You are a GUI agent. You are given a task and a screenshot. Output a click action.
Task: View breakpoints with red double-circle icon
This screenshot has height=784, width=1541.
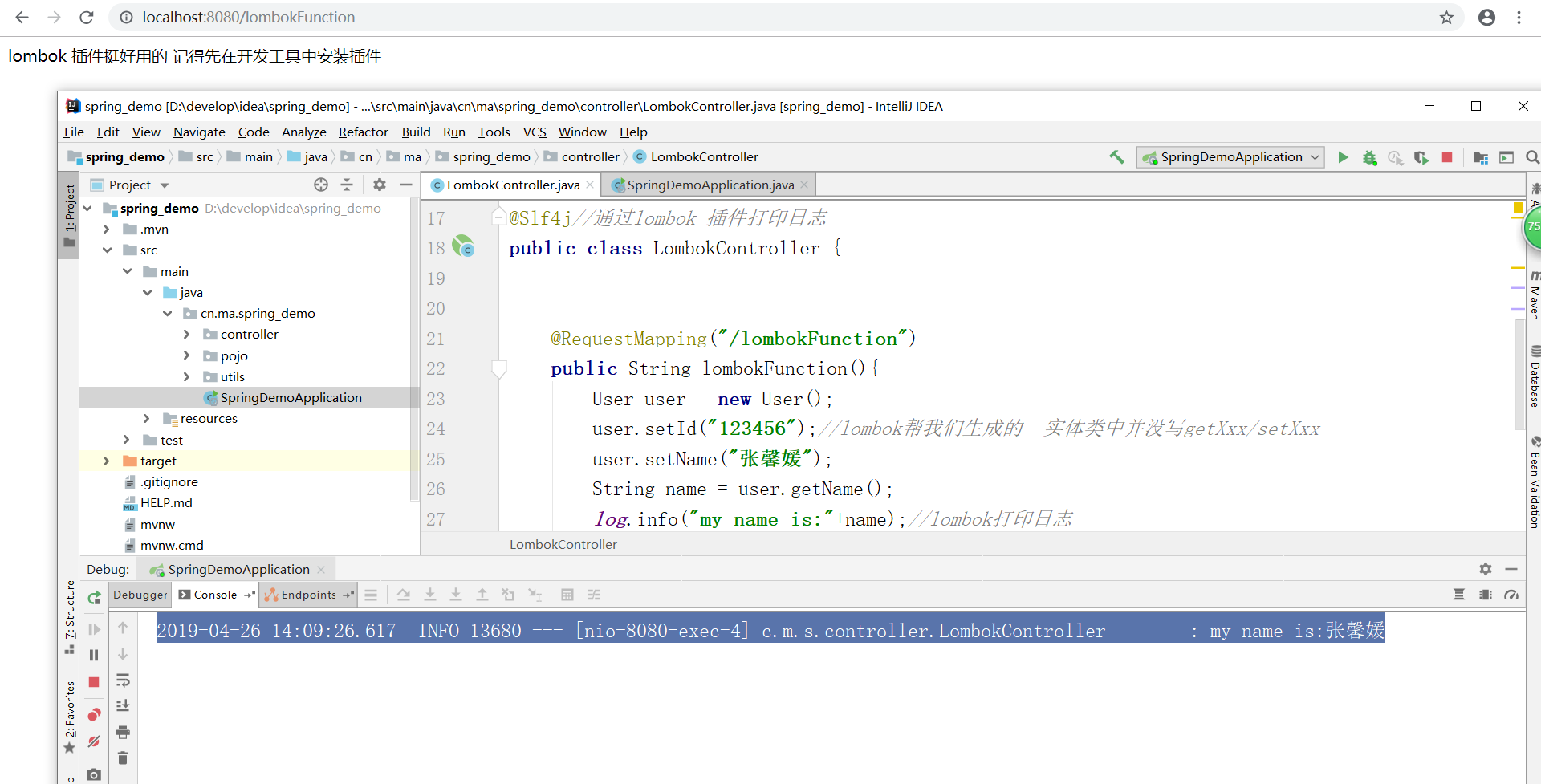(x=94, y=714)
